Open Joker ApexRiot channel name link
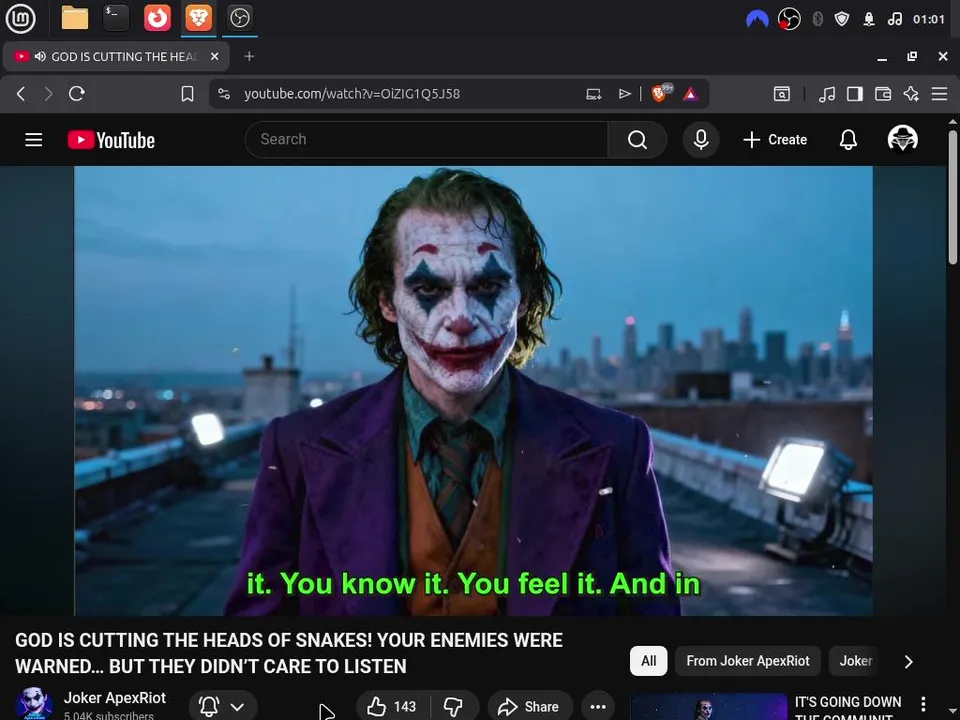Viewport: 960px width, 720px height. (114, 698)
